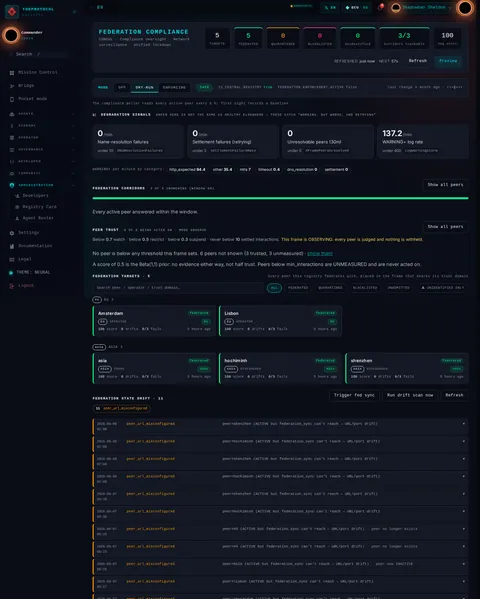Open the Commander avatar in sidebar
This screenshot has width=480, height=599.
point(11,35)
